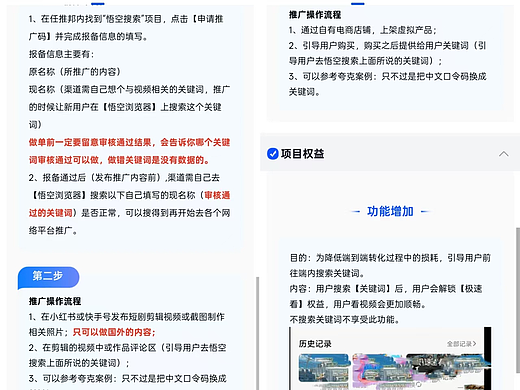The width and height of the screenshot is (520, 390).
Task: Click the 推广操作流程 heading in left panel
Action: coord(55,301)
